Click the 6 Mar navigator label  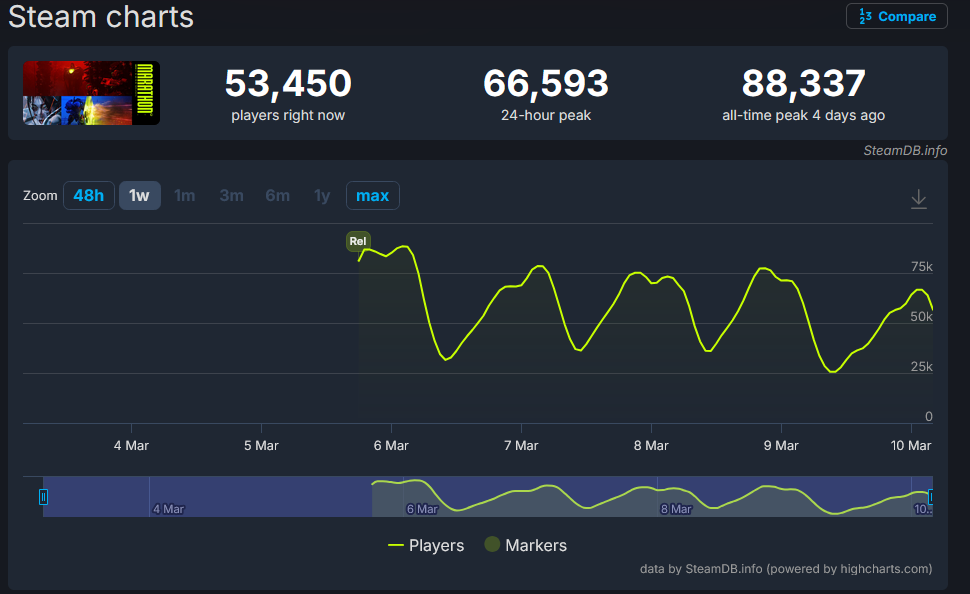422,509
